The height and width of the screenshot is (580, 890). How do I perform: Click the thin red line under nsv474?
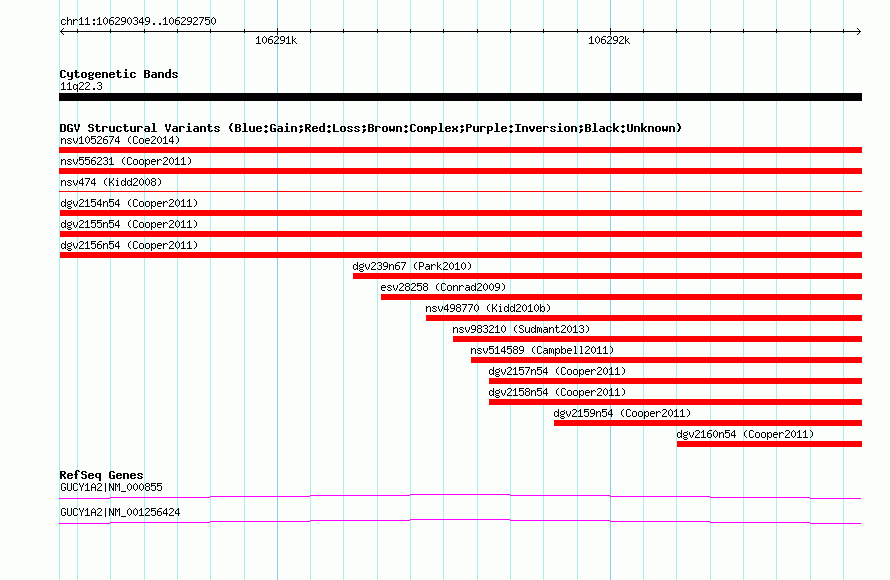coord(460,192)
